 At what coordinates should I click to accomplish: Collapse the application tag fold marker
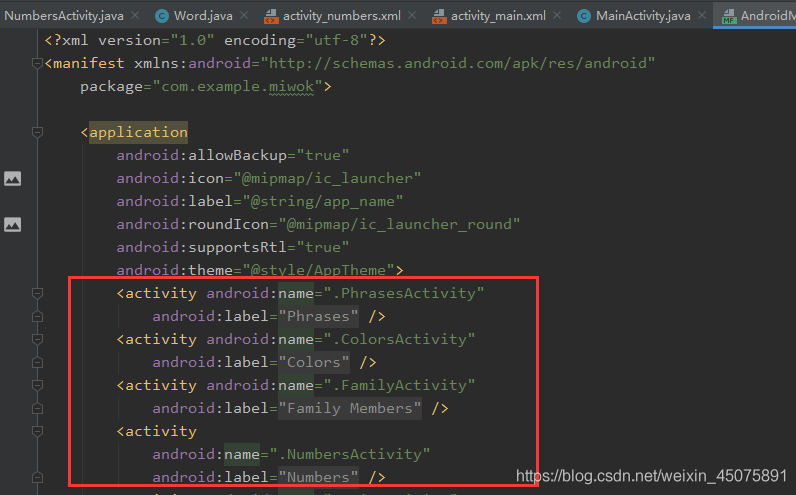(x=37, y=133)
